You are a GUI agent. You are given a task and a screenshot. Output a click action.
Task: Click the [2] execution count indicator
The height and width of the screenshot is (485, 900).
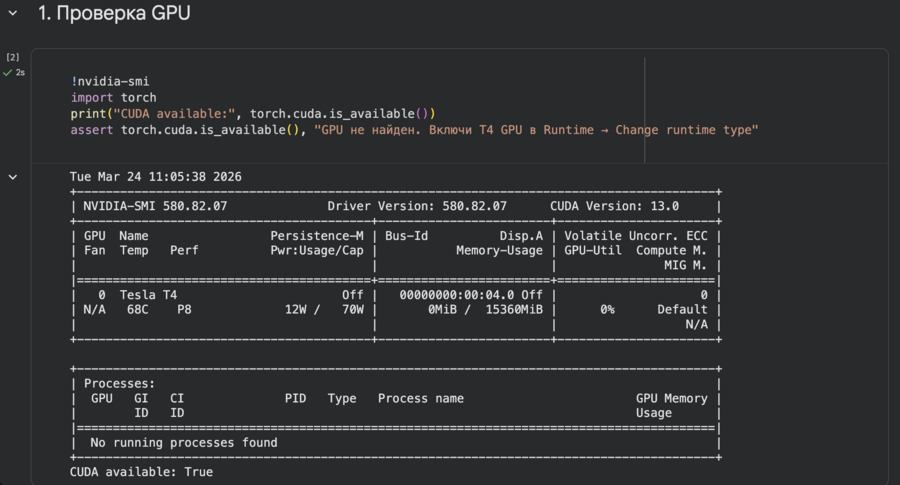13,57
